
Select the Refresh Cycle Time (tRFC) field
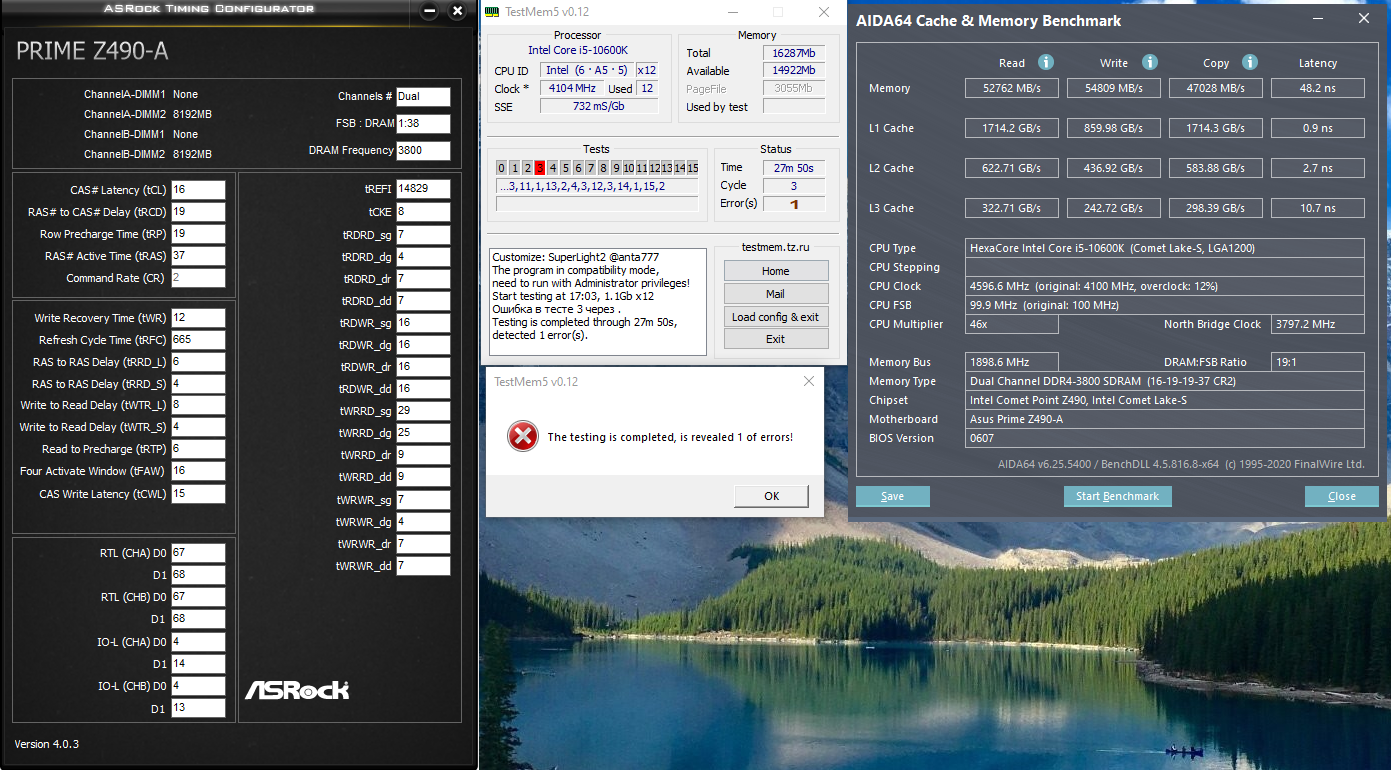coord(198,340)
